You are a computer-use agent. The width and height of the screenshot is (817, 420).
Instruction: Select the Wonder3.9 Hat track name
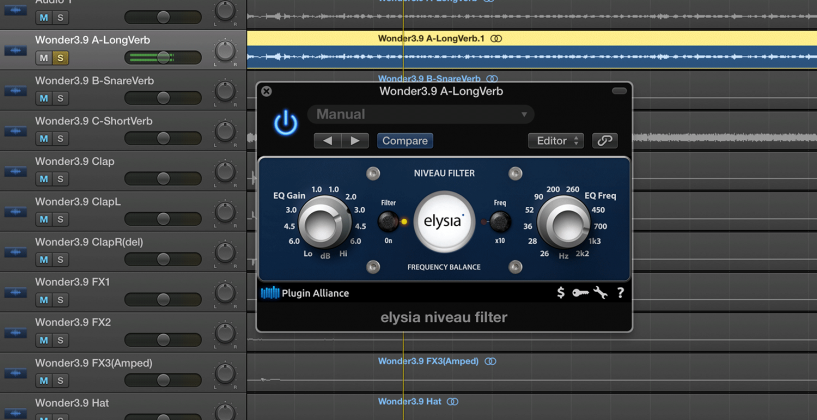72,403
